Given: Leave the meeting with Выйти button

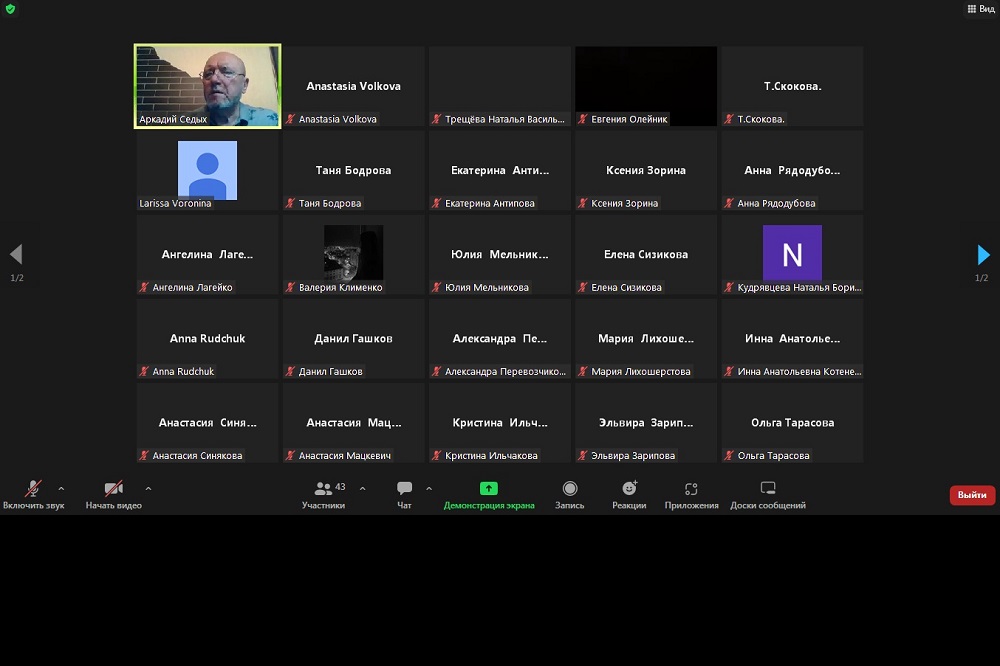Looking at the screenshot, I should click(x=971, y=495).
